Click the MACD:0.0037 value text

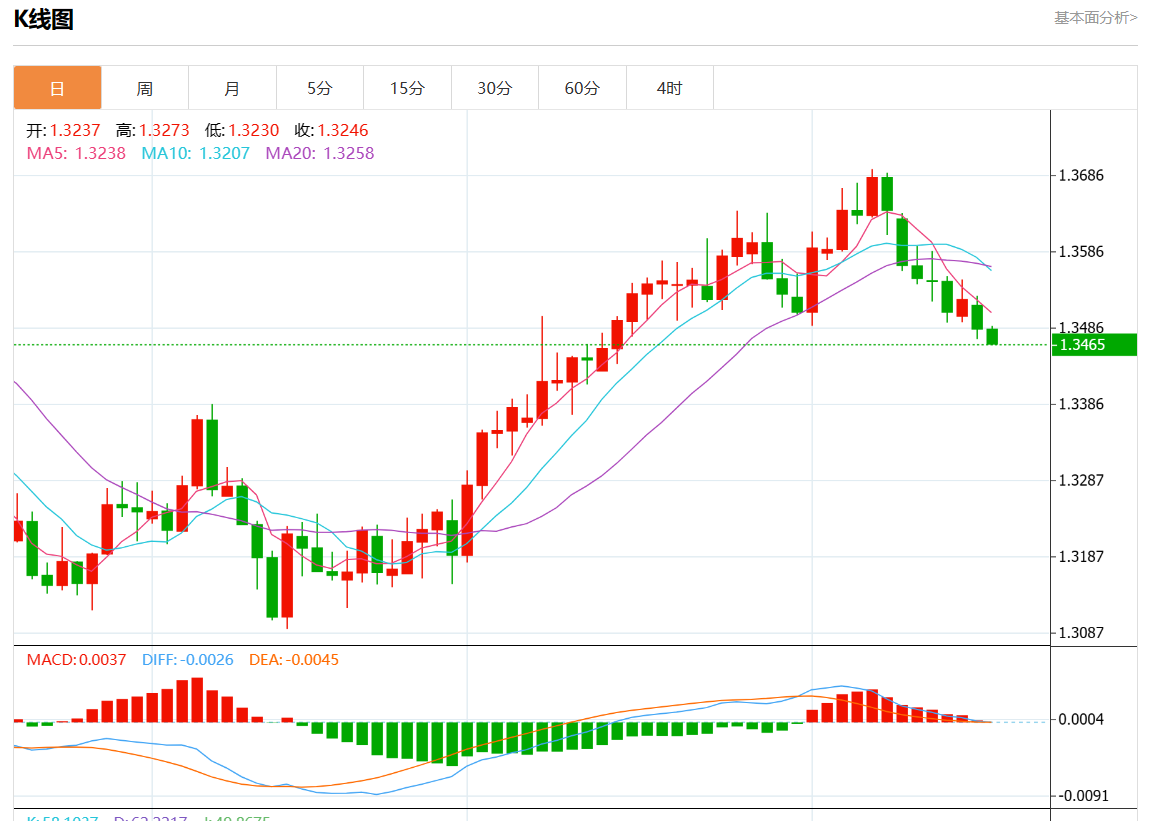[x=77, y=660]
